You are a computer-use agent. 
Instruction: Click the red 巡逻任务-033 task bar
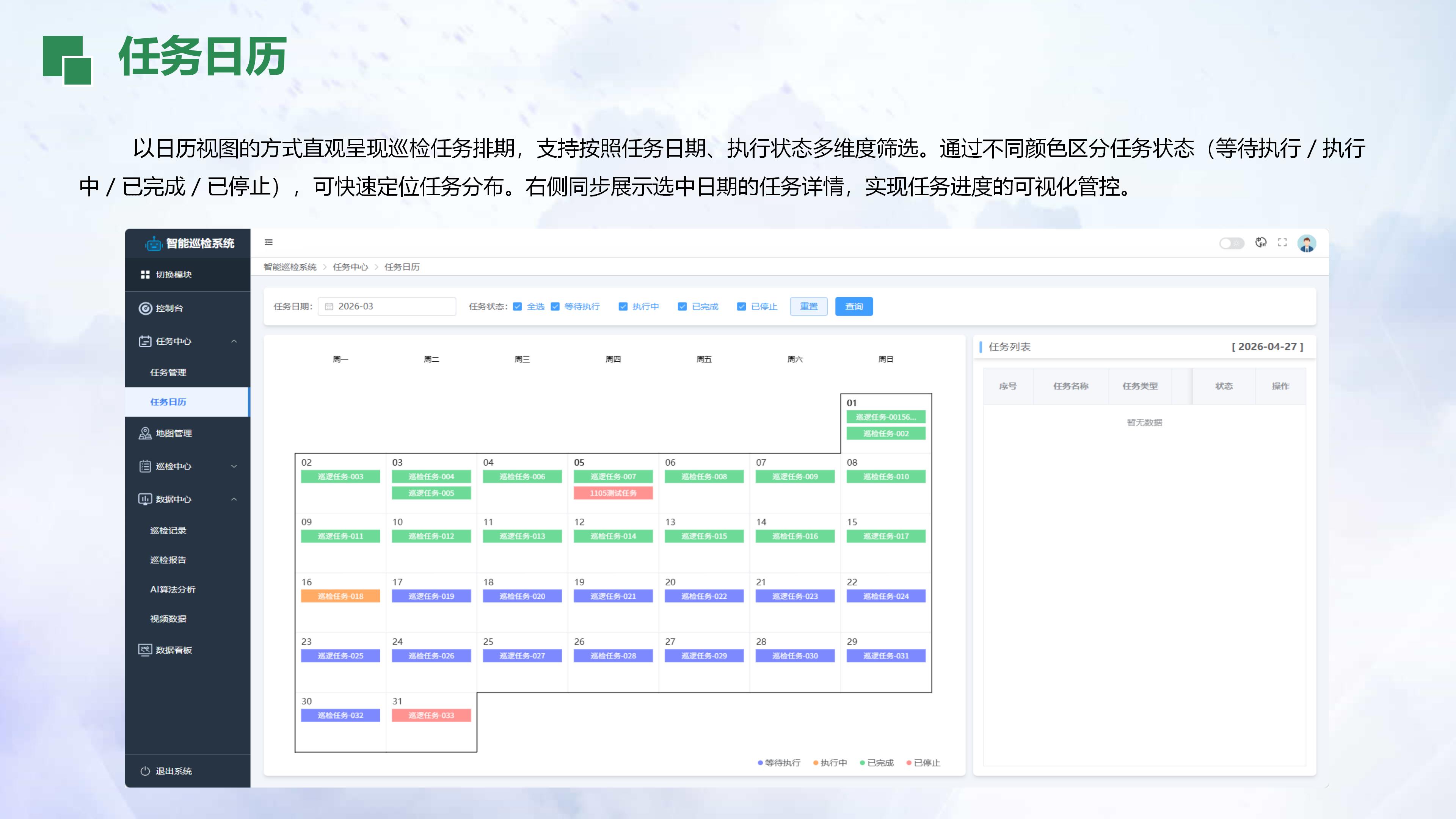[x=431, y=715]
